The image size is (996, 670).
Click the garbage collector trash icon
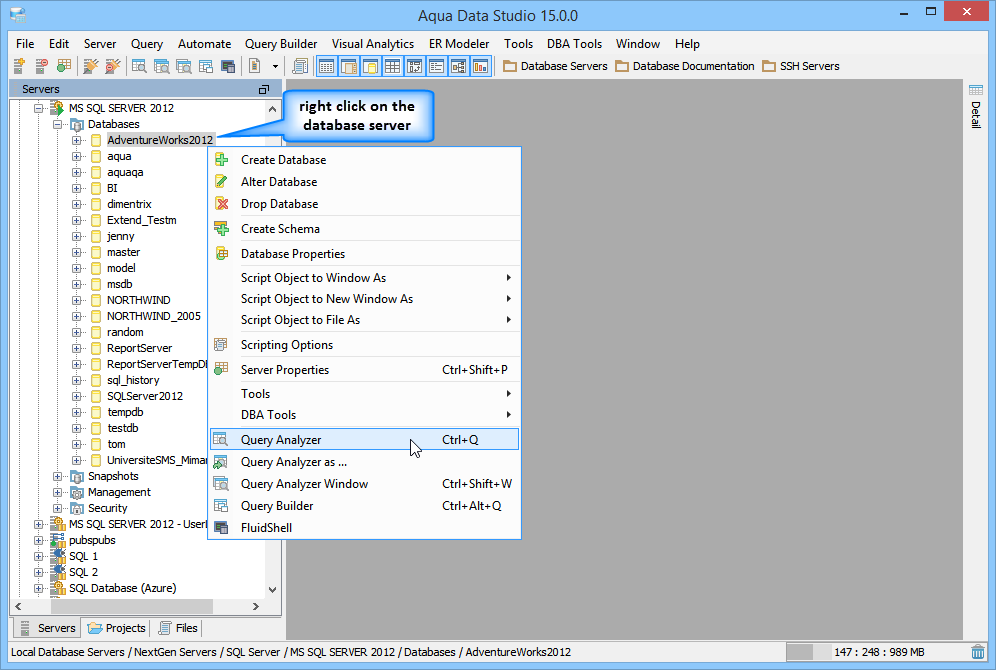tap(978, 652)
